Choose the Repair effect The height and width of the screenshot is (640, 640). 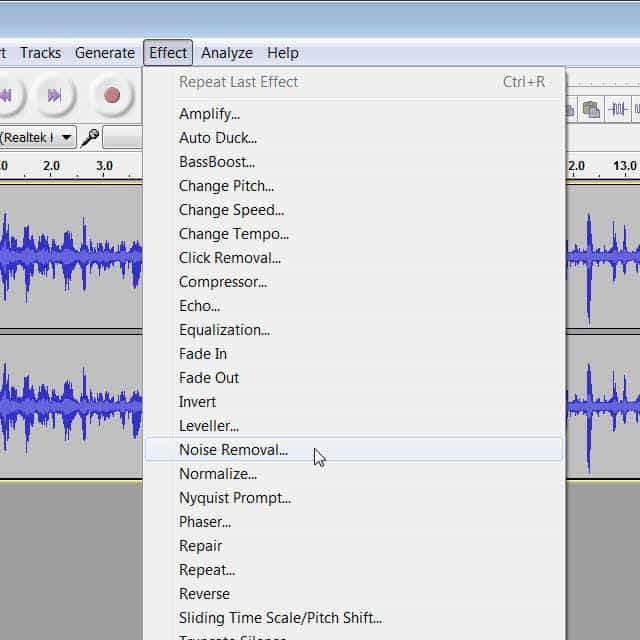(353, 546)
